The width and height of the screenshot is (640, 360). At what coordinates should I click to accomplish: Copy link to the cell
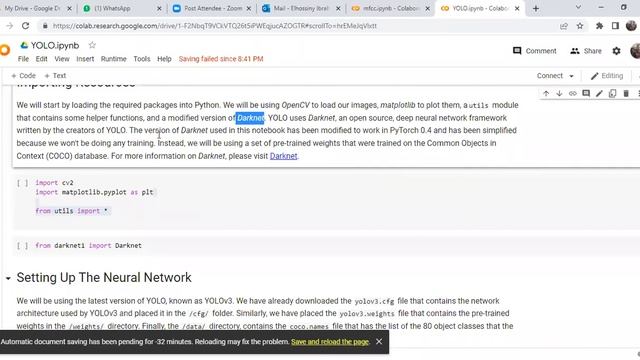[x=573, y=93]
